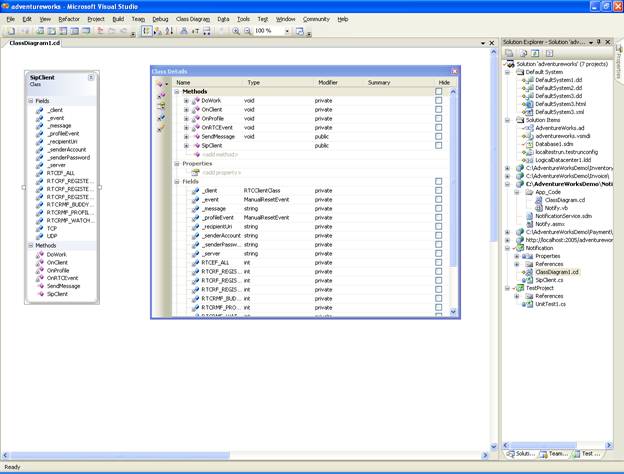Click the pin auto-hide icon in Solution Explorer

tap(599, 42)
